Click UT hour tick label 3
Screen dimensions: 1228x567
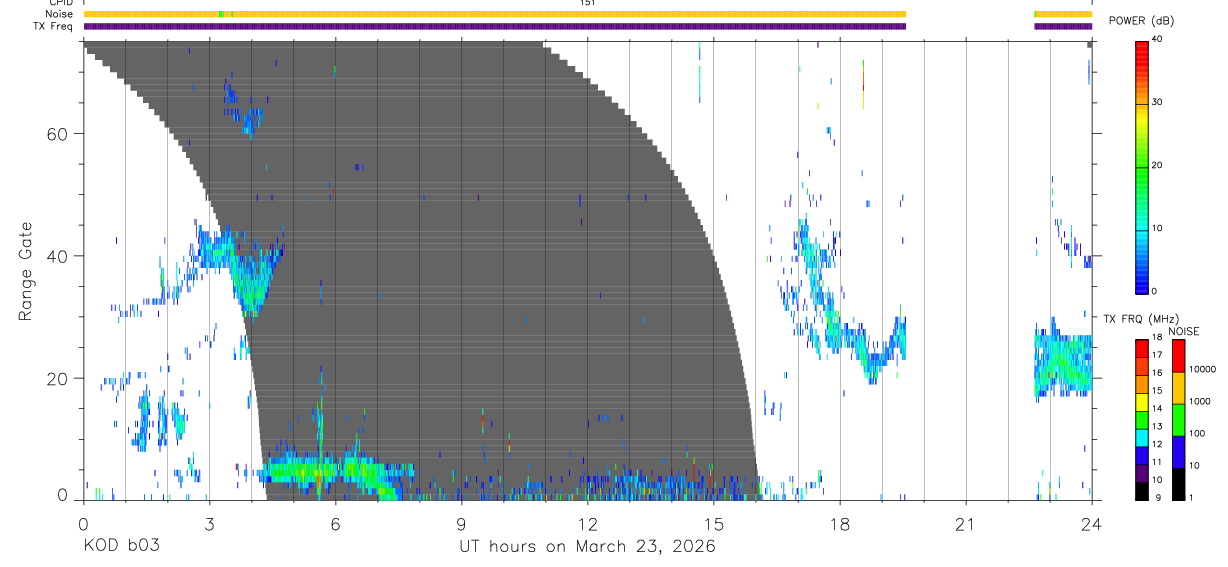pyautogui.click(x=209, y=524)
